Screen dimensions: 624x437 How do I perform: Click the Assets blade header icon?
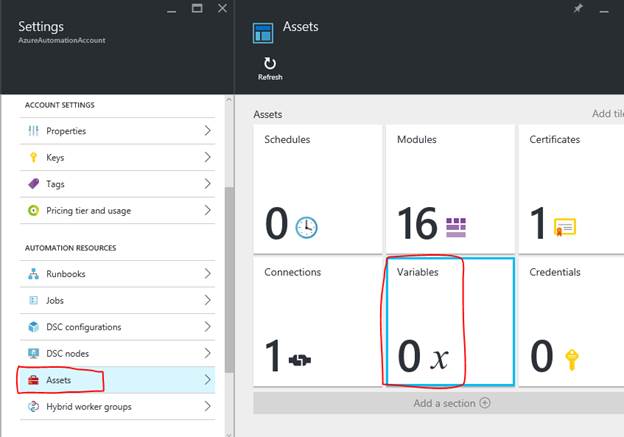tap(263, 33)
